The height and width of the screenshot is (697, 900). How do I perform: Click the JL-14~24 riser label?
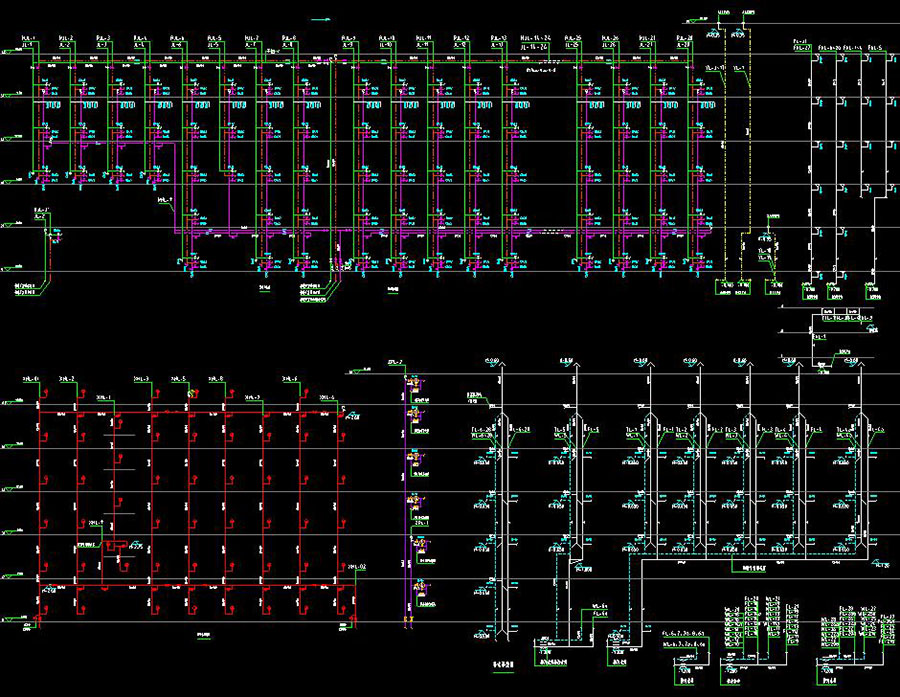pos(536,45)
